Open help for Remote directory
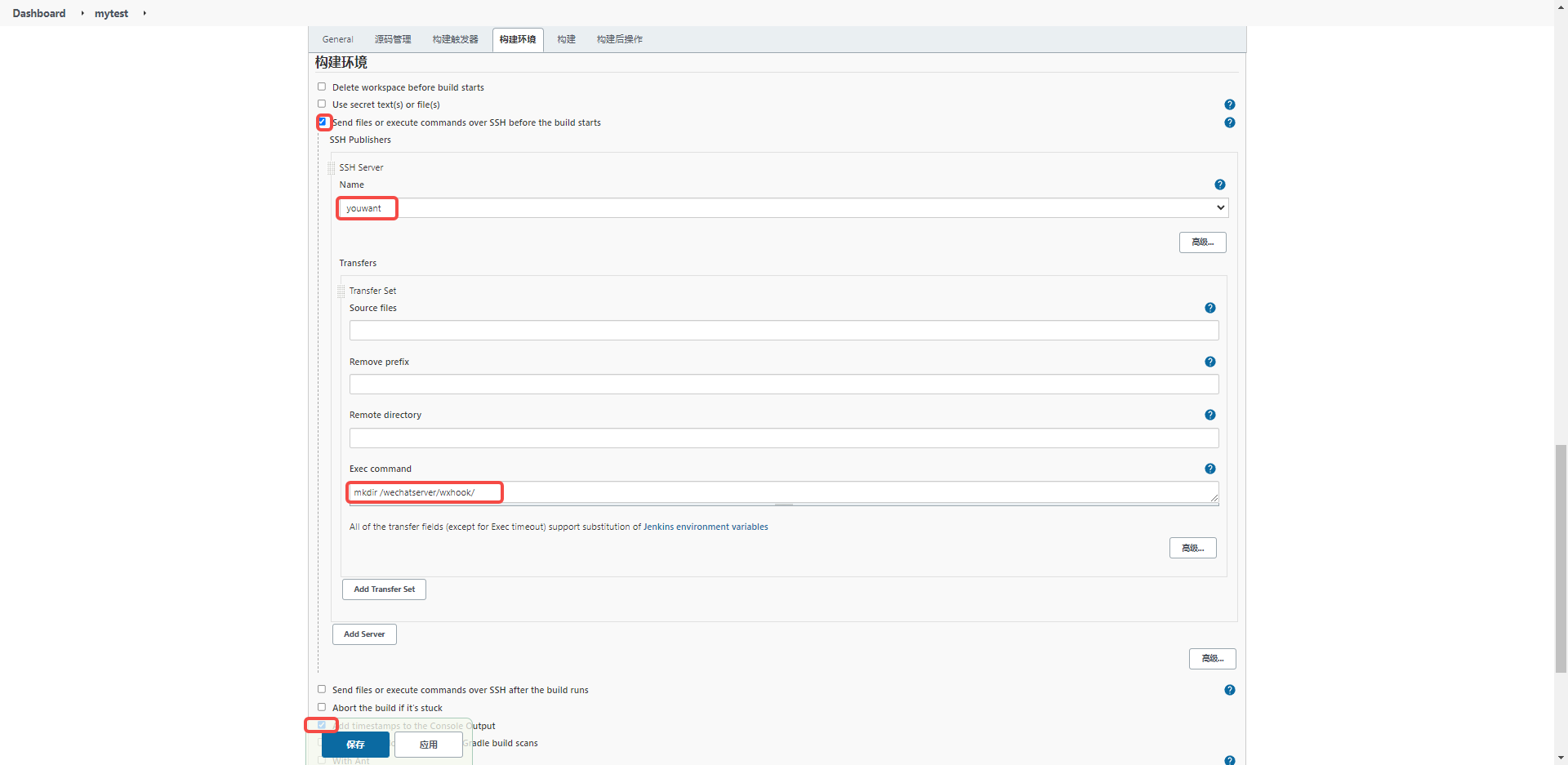 (x=1209, y=415)
